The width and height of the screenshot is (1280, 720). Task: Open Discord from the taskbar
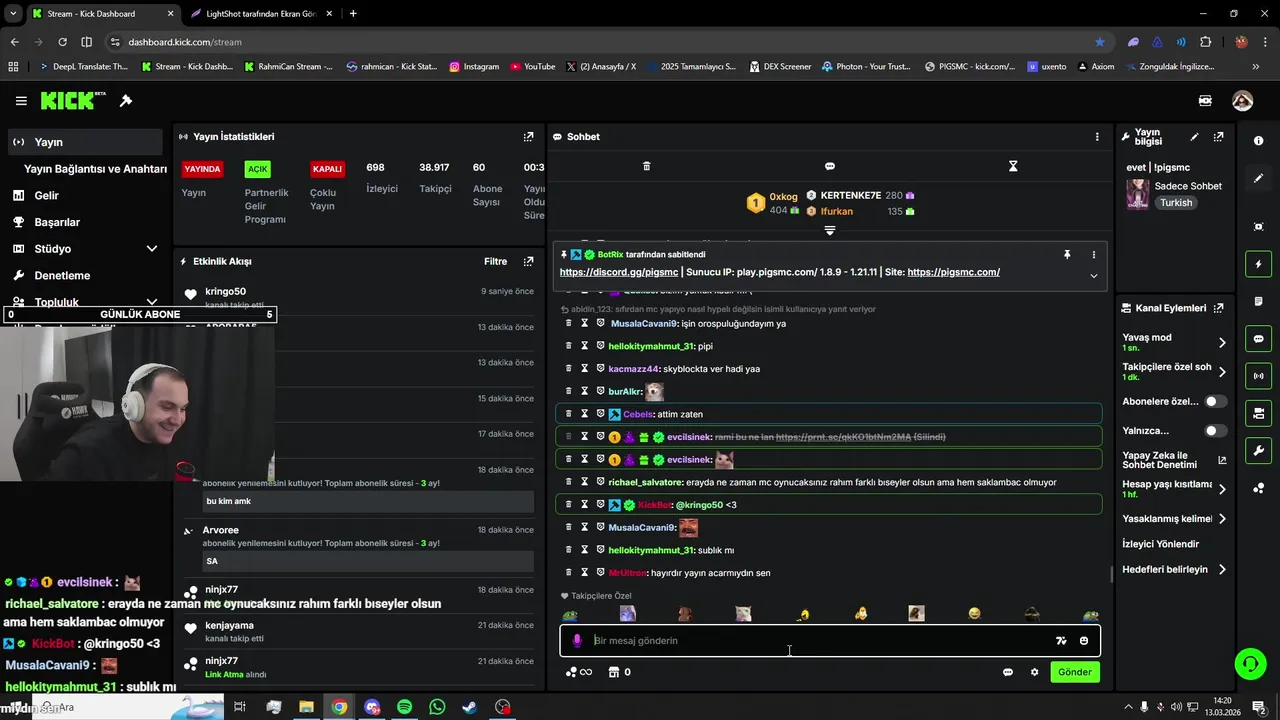(372, 707)
